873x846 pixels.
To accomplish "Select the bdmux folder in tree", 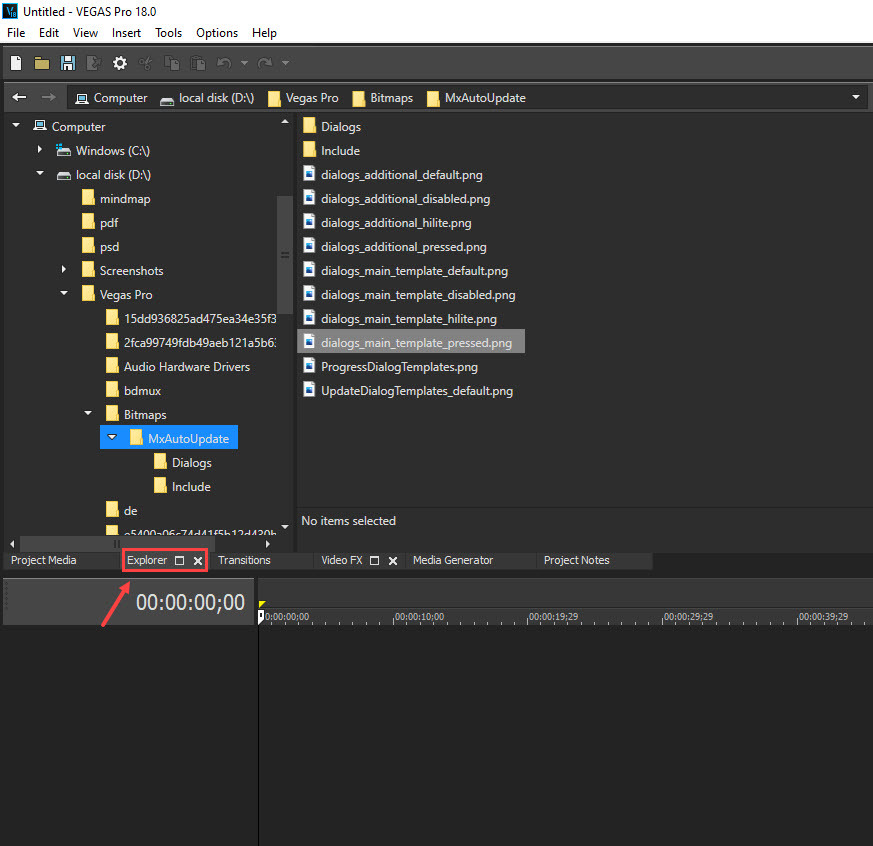I will (134, 391).
